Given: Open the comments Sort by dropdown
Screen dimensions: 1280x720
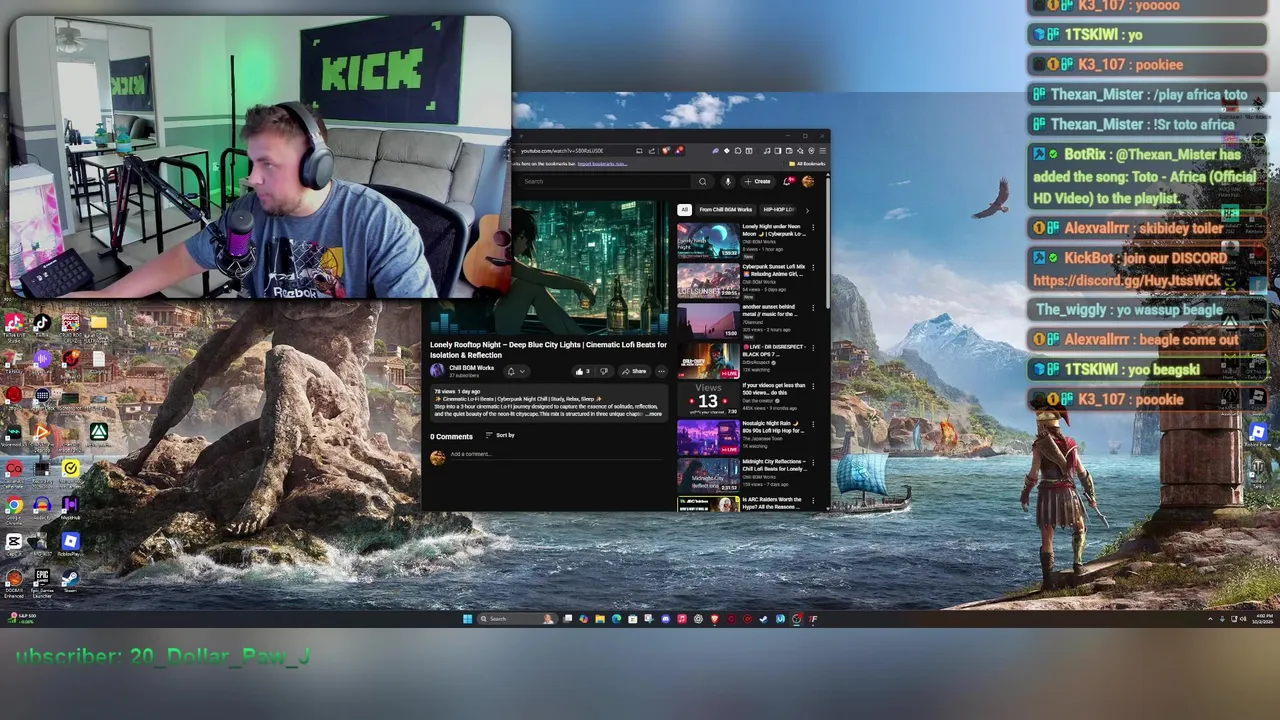Looking at the screenshot, I should (x=500, y=435).
